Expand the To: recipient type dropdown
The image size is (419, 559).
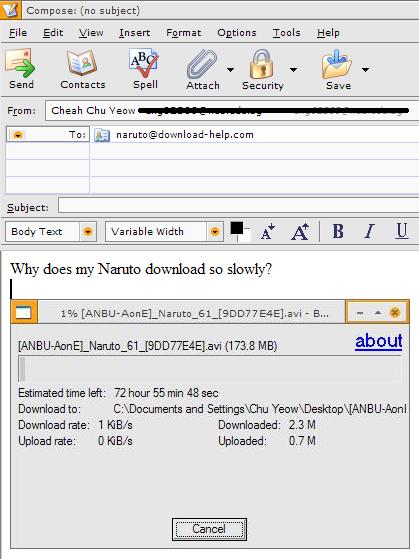click(x=18, y=135)
